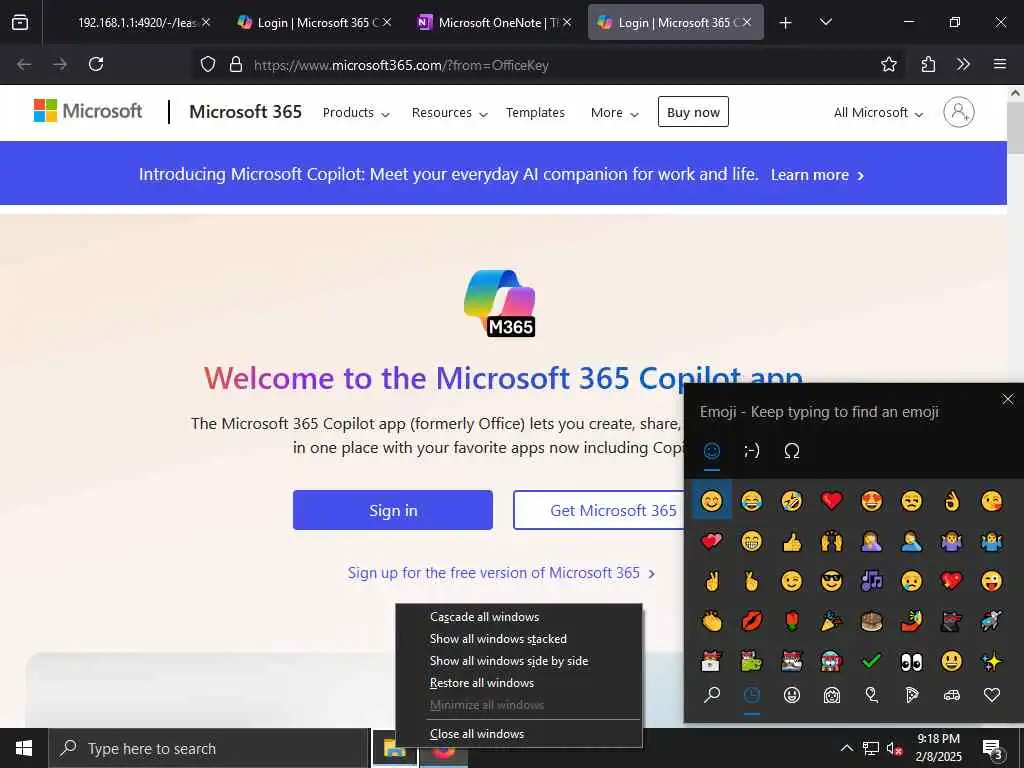Switch to the Omega symbols tab
Screen dimensions: 1024x768
pos(792,451)
